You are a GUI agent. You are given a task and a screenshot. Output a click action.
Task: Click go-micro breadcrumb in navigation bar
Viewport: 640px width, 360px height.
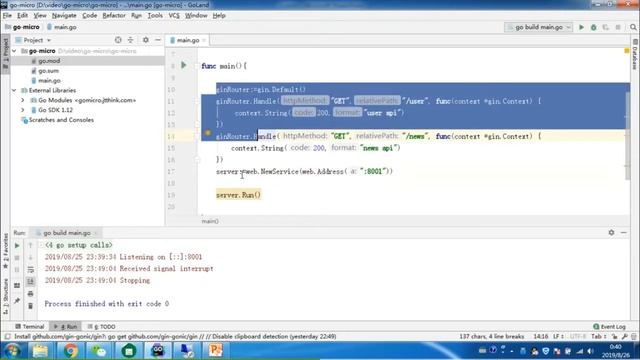tap(22, 27)
